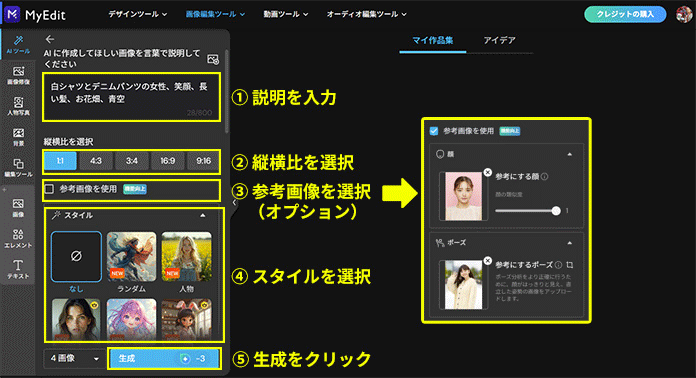
Task: Enable the 参考画像を使用 checkbox in left panel
Action: (49, 189)
